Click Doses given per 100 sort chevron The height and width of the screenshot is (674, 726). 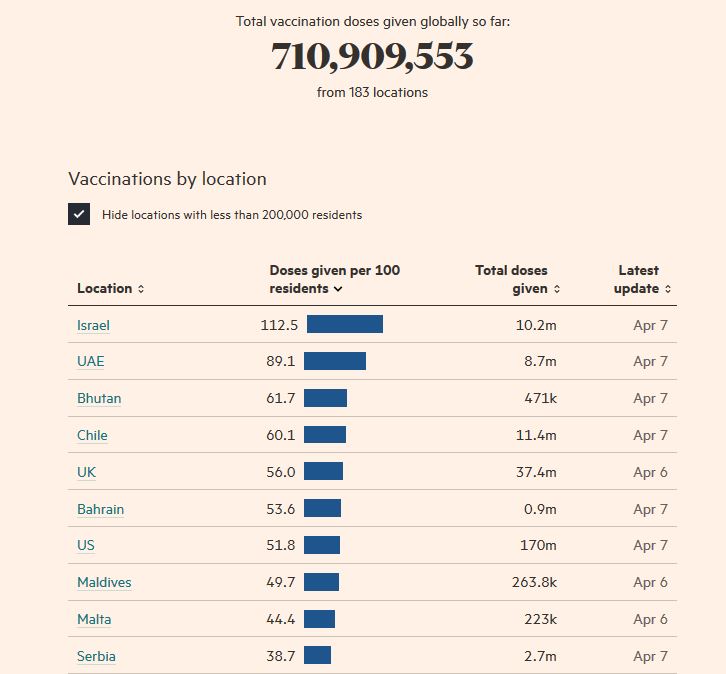[338, 289]
